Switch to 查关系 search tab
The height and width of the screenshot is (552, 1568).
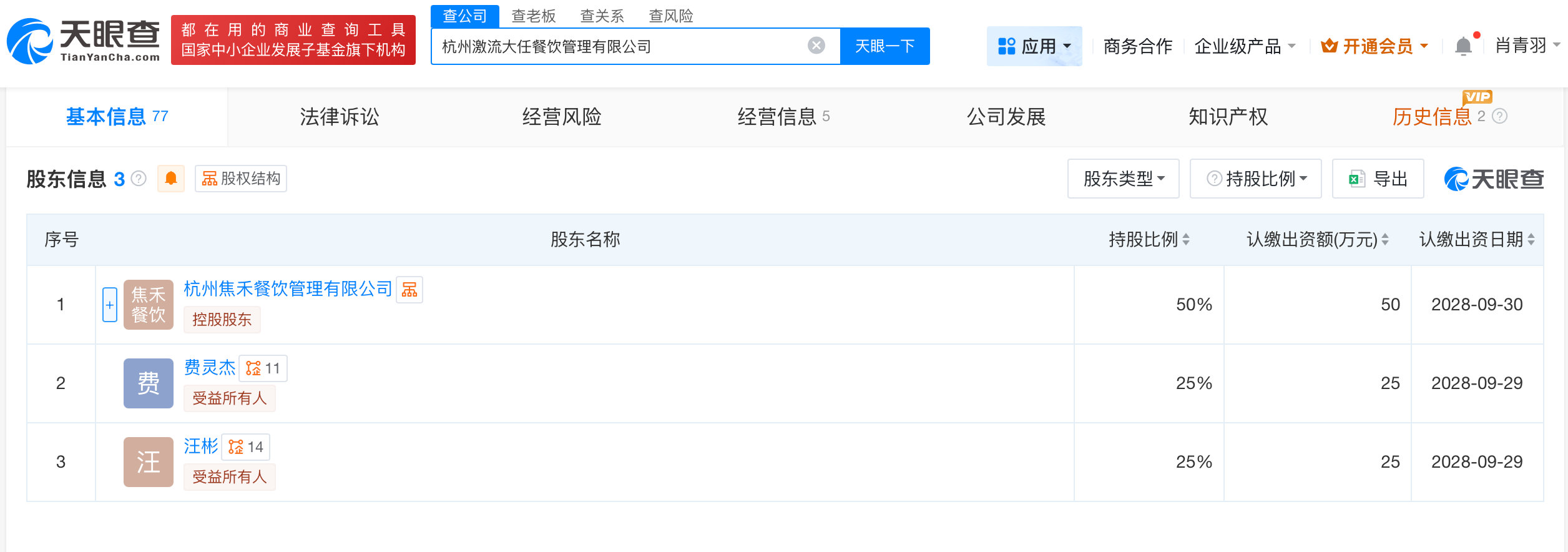point(602,16)
